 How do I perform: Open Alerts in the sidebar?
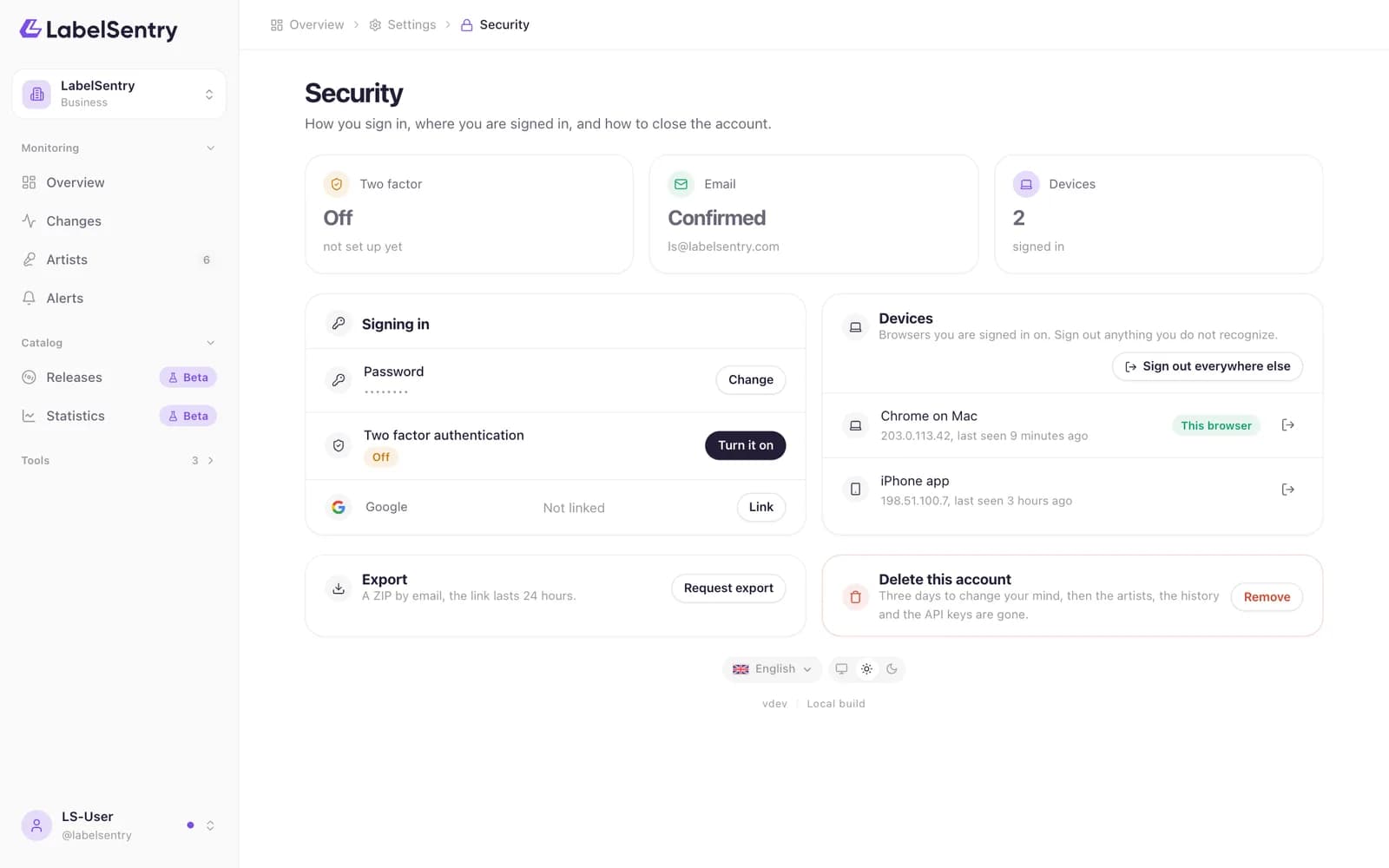(x=119, y=298)
